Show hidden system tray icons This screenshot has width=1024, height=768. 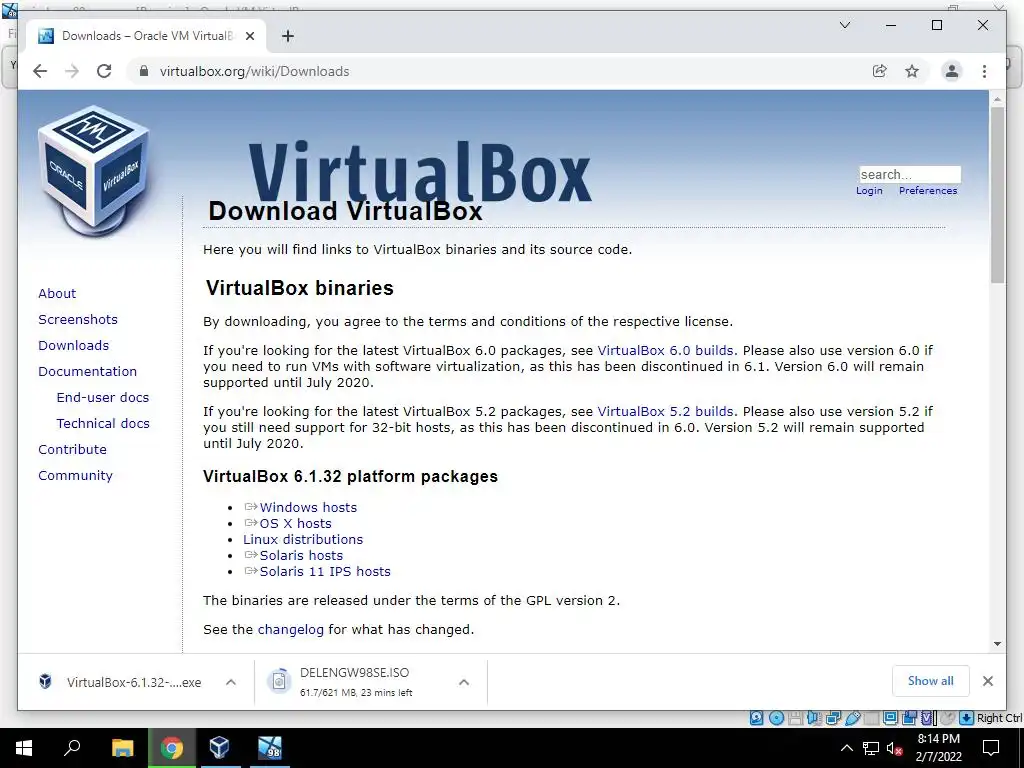click(846, 748)
